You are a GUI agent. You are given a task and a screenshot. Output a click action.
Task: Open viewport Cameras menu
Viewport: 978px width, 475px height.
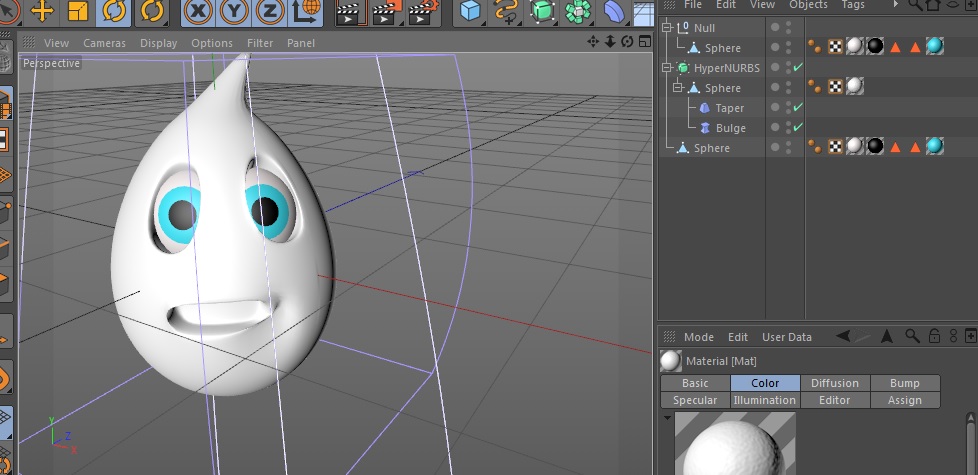(104, 43)
